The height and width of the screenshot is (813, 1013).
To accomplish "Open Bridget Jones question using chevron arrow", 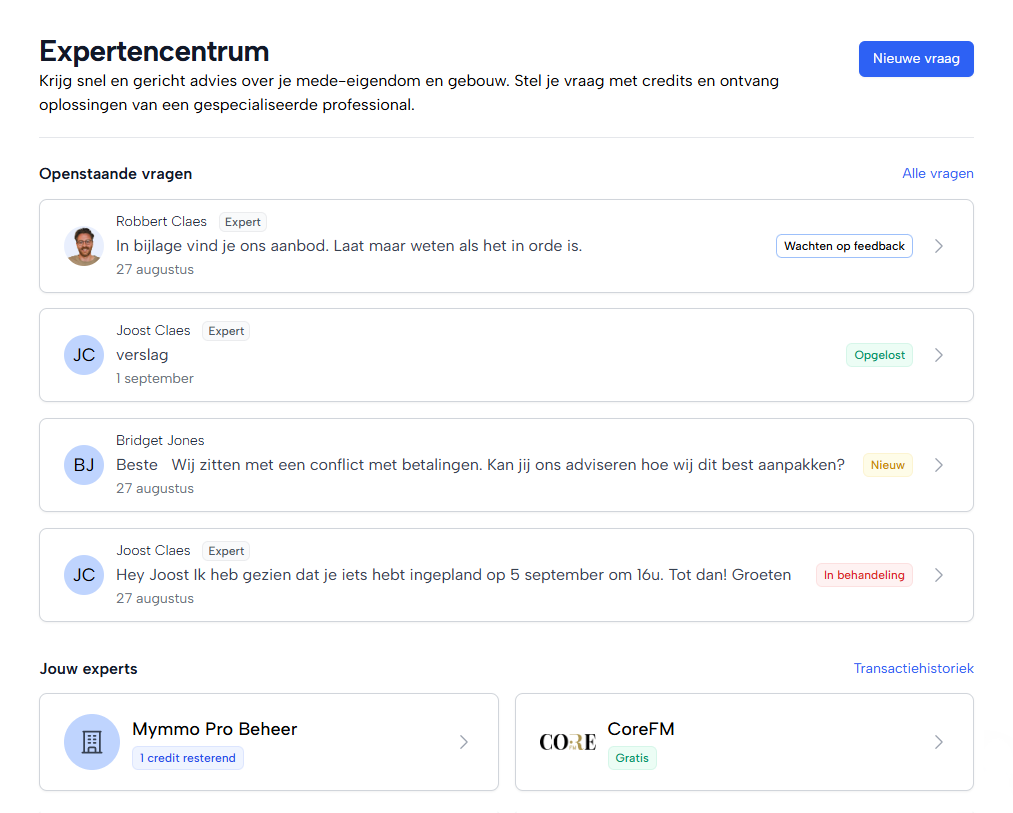I will coord(938,465).
